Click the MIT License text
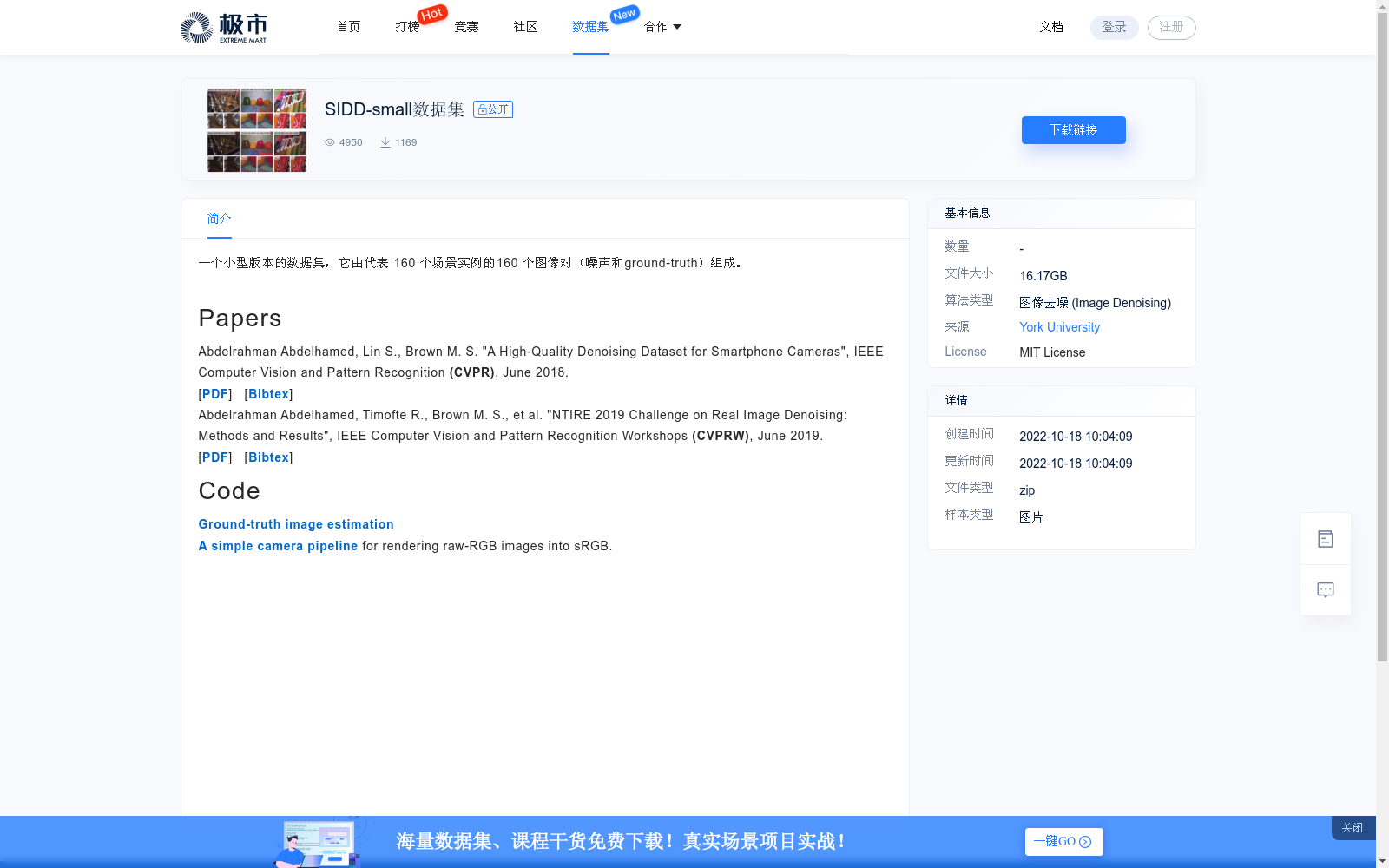 click(1052, 352)
